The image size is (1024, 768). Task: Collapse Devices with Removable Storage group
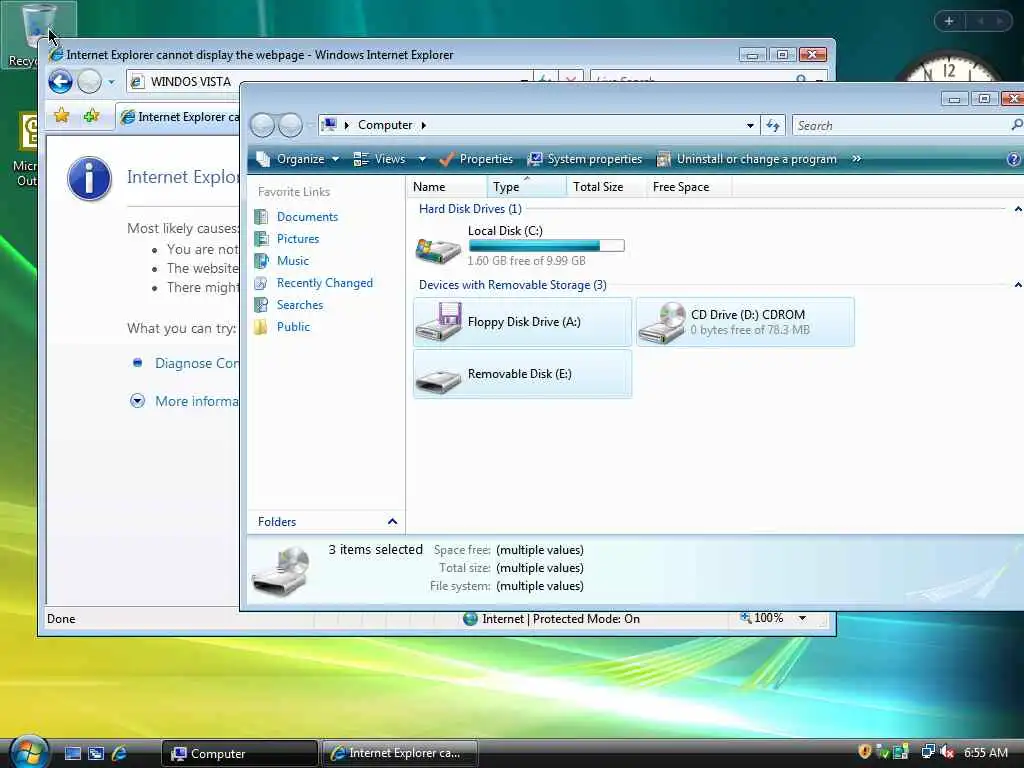1017,285
